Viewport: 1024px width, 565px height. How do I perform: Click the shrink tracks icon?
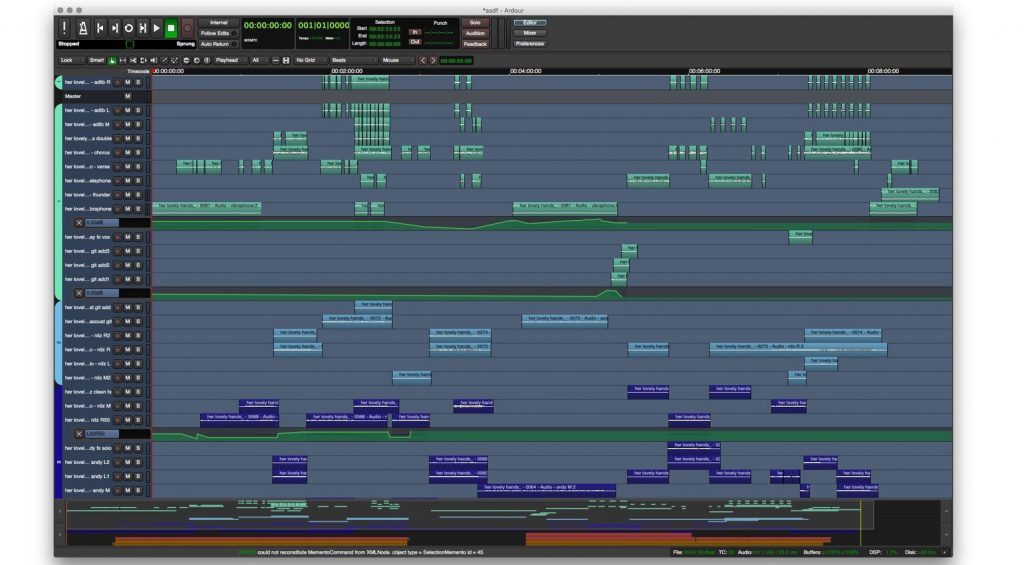click(276, 61)
